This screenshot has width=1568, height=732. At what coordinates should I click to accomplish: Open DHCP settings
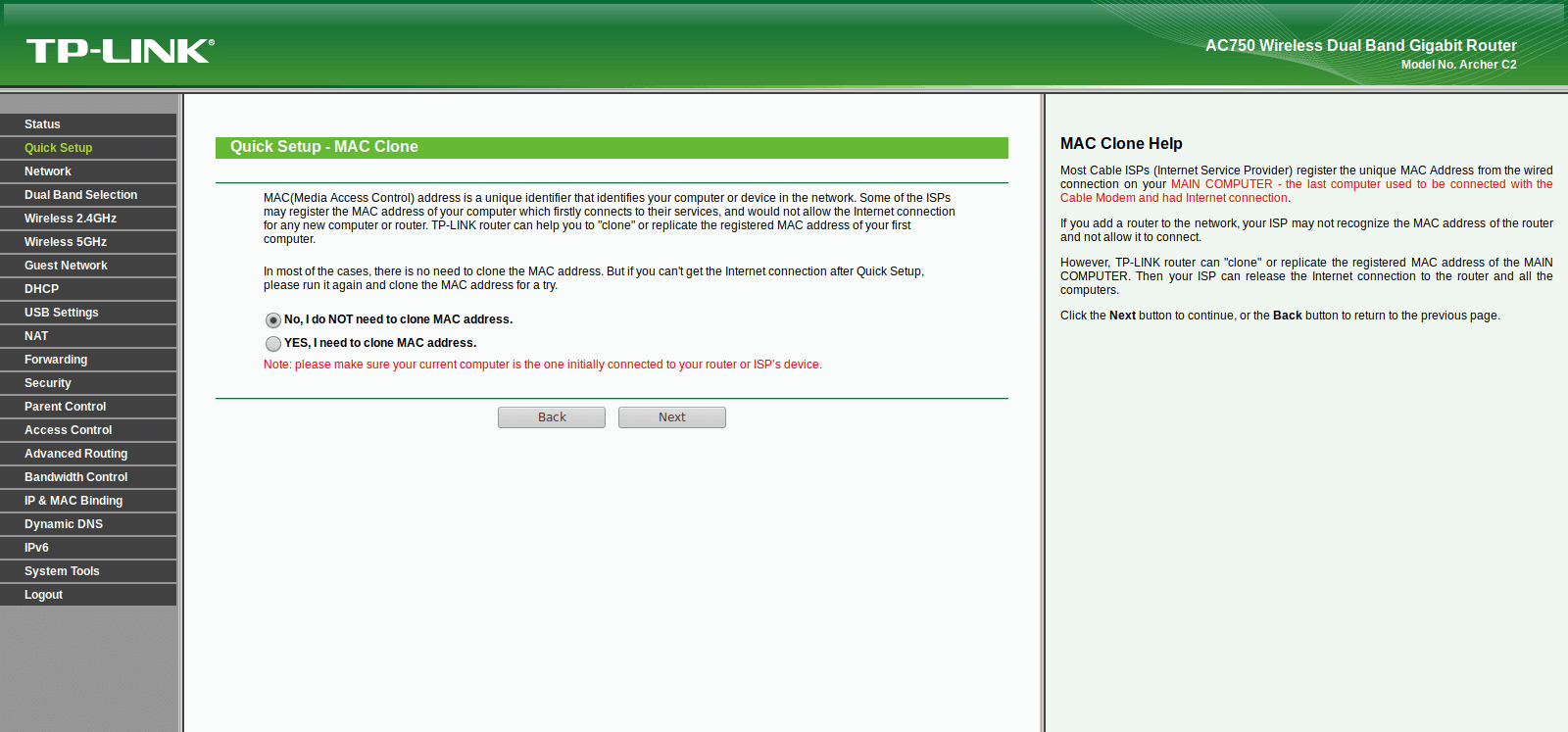(x=88, y=289)
